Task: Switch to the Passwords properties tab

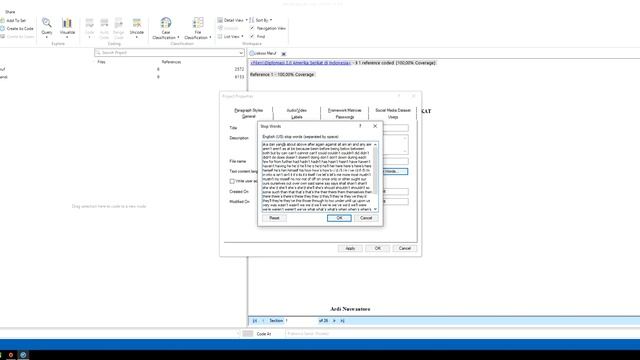Action: tap(344, 117)
